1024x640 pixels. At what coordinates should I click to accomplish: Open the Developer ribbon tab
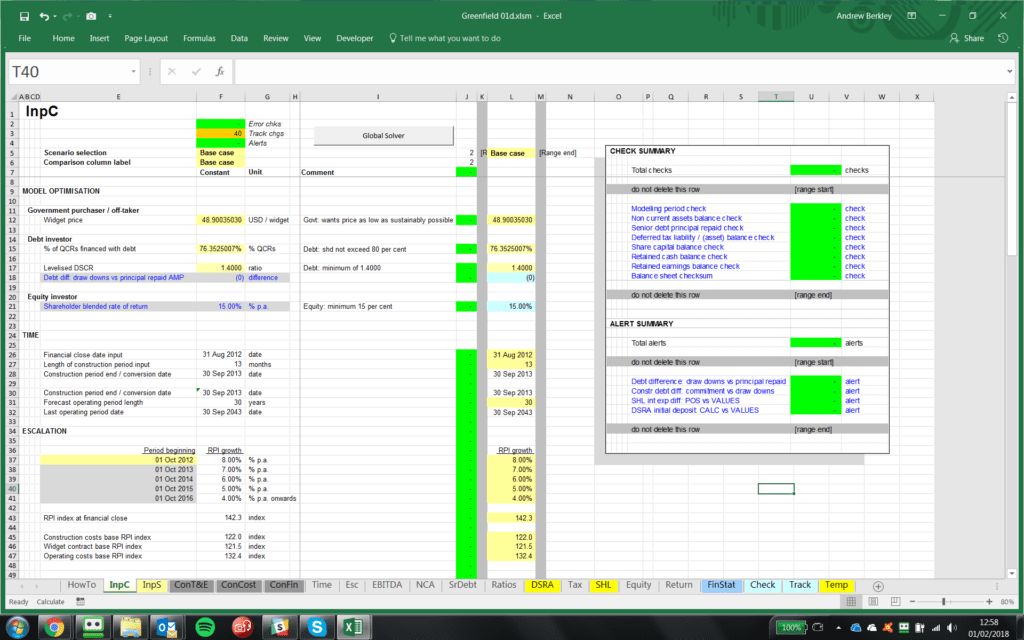tap(355, 39)
